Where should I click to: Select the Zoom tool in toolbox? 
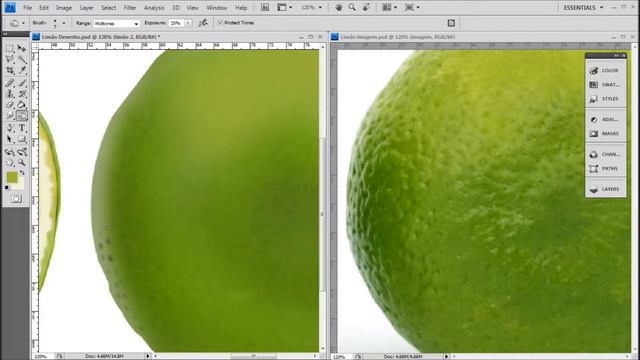(x=22, y=163)
